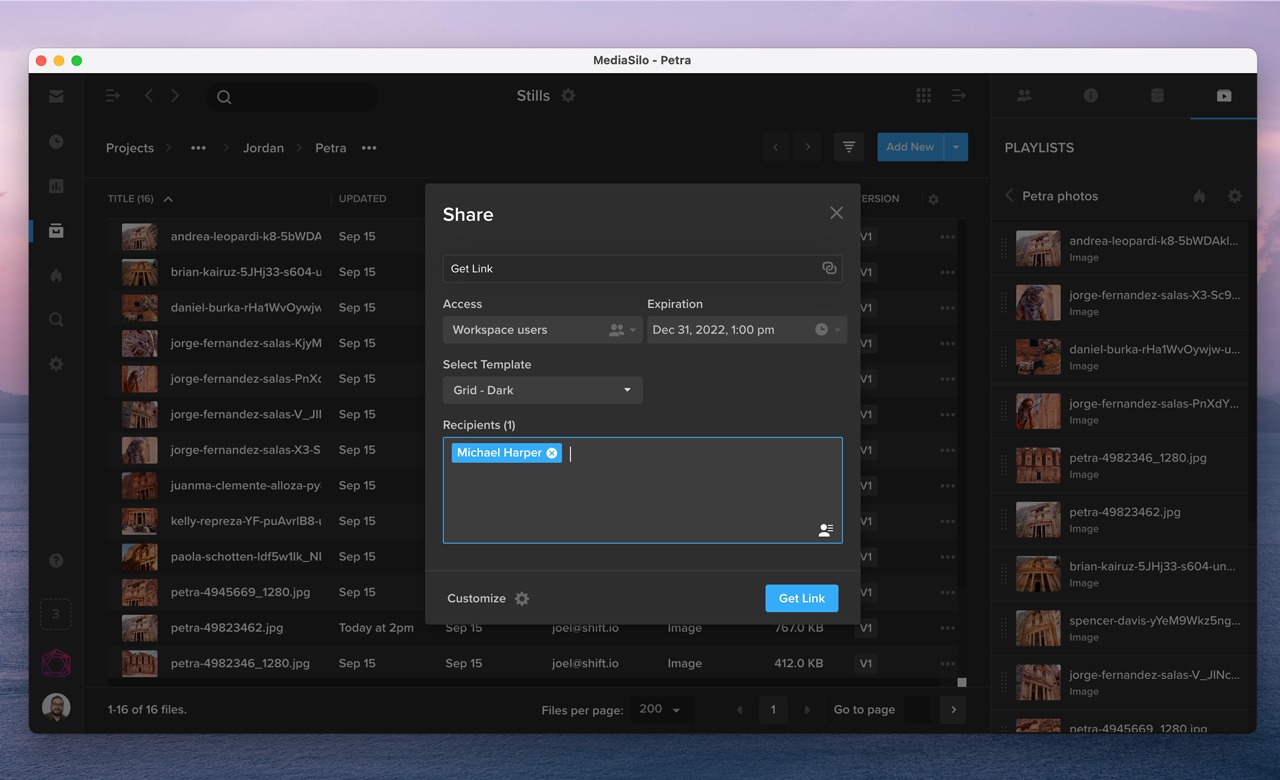Close the Share dialog
The image size is (1280, 780).
[x=836, y=213]
